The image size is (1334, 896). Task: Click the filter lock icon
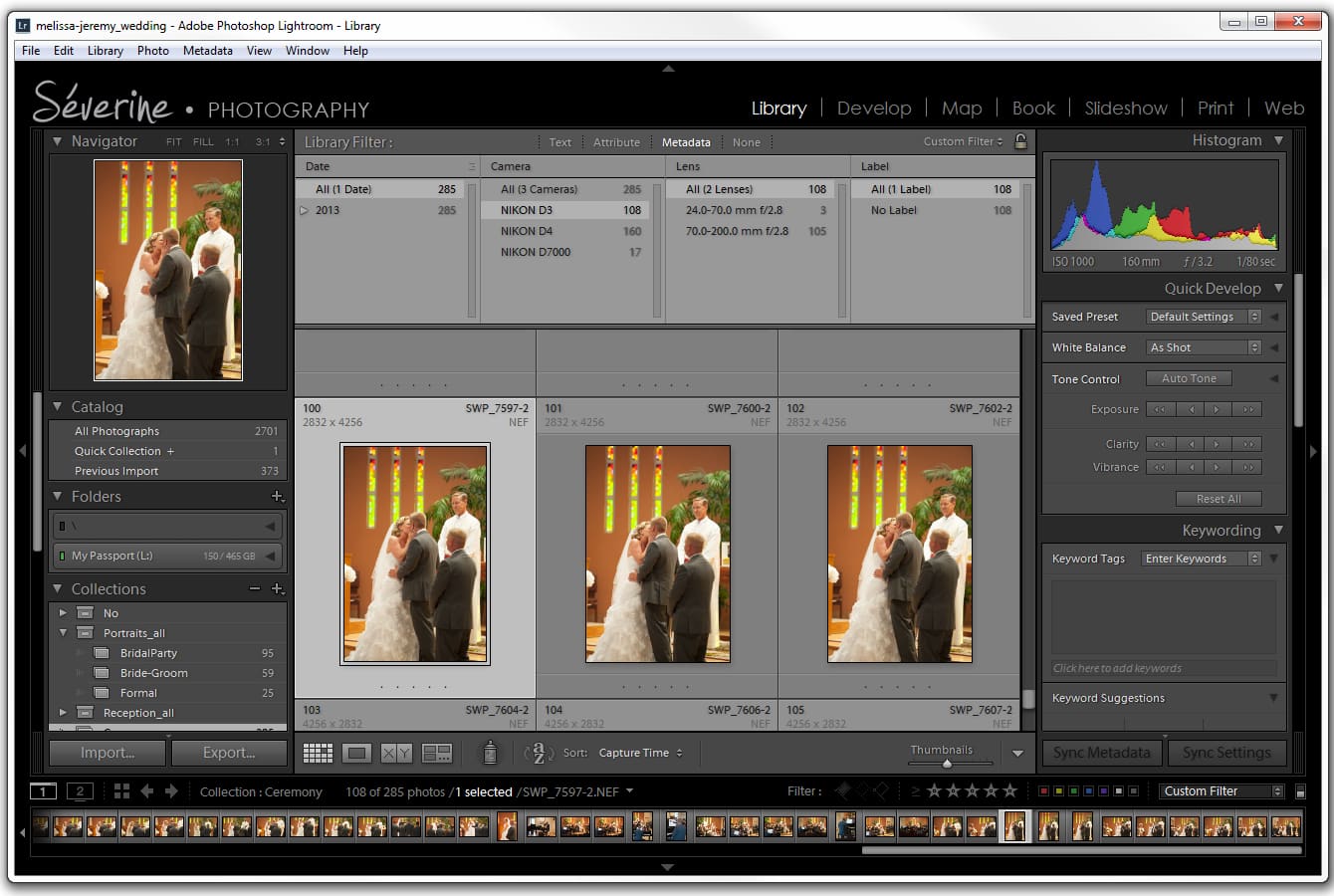pos(1019,141)
